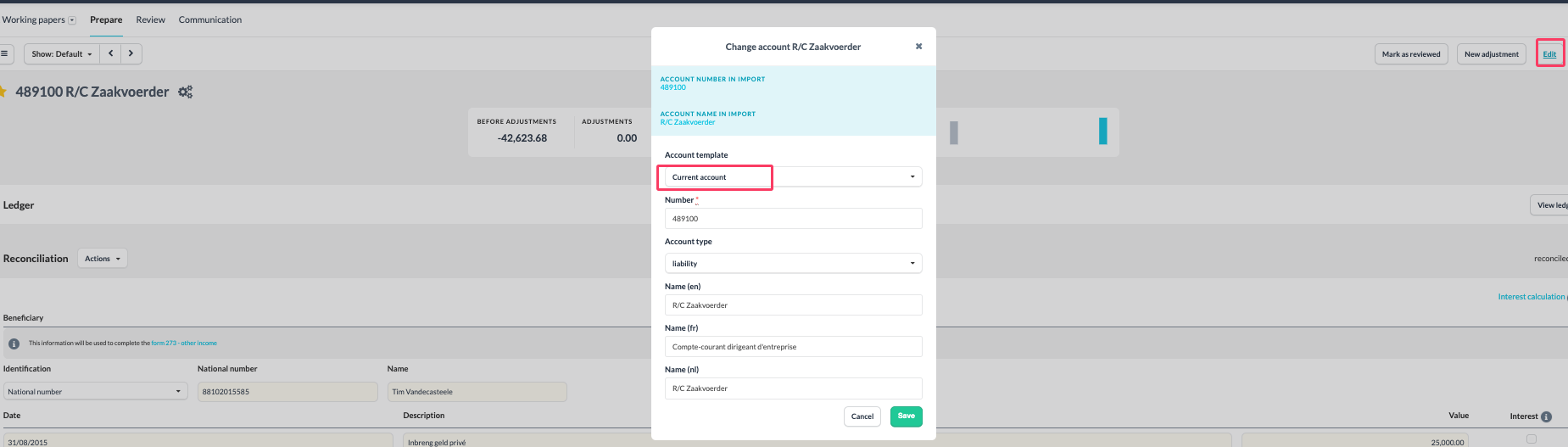Click the account settings gears icon
This screenshot has width=1568, height=447.
[x=185, y=92]
